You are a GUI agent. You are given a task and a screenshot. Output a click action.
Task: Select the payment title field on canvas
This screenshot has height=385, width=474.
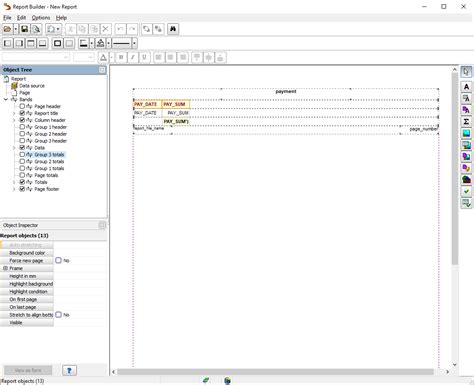coord(286,91)
